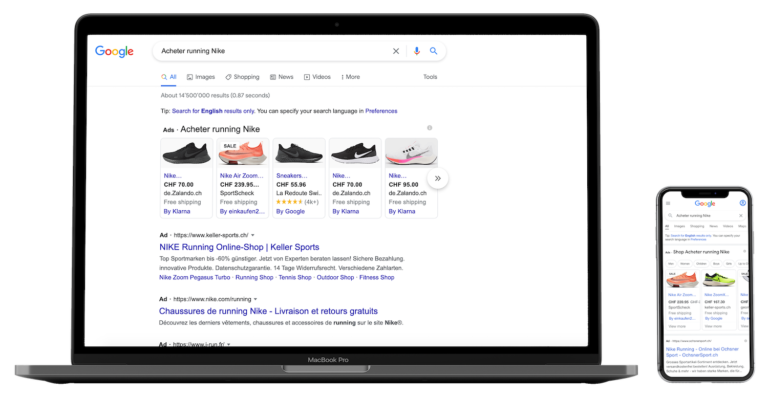Switch to the Videos tab on laptop

317,77
